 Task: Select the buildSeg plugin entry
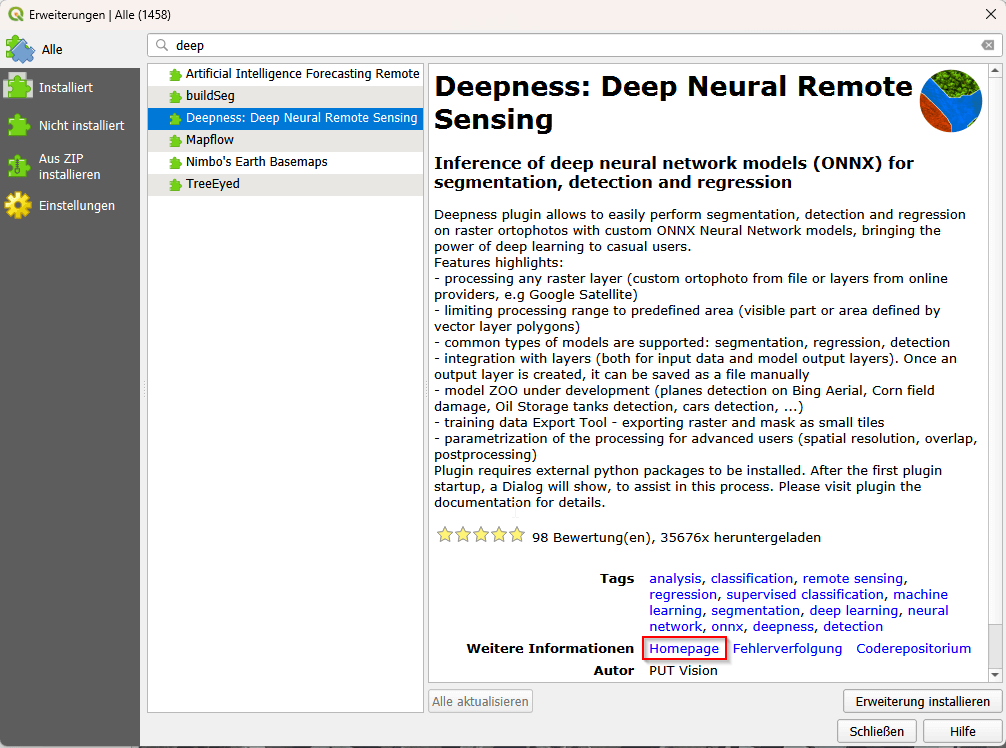[x=210, y=96]
